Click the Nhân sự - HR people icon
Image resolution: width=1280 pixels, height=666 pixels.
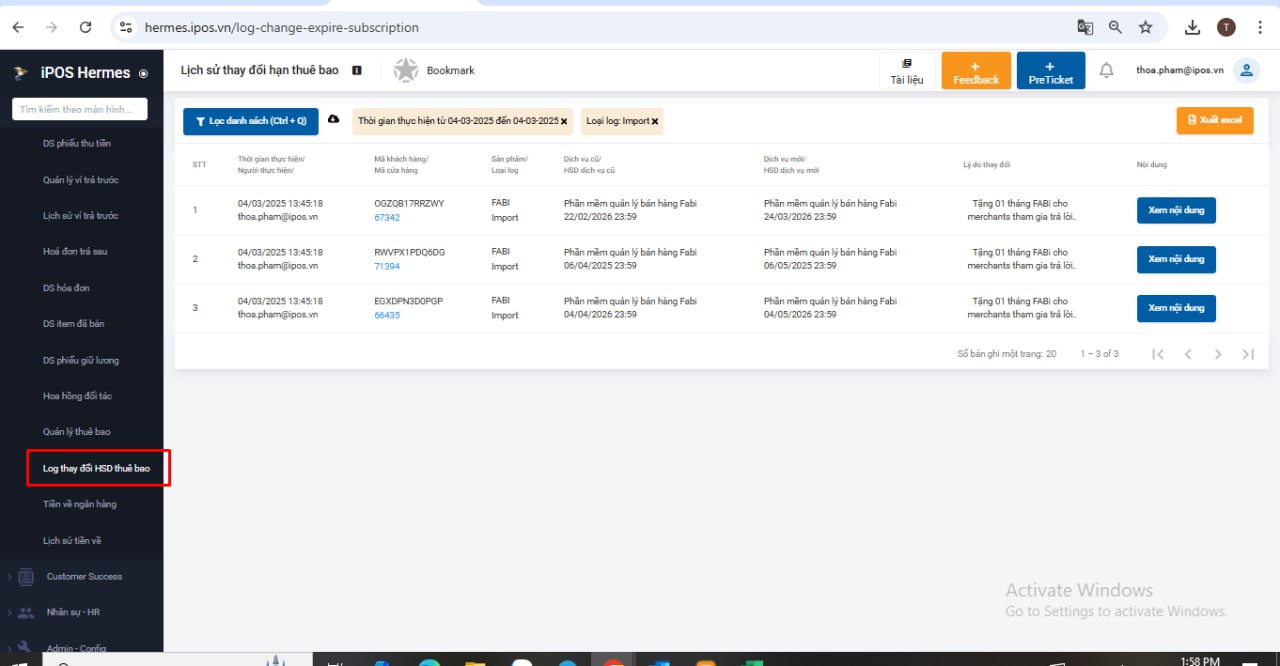pyautogui.click(x=26, y=612)
